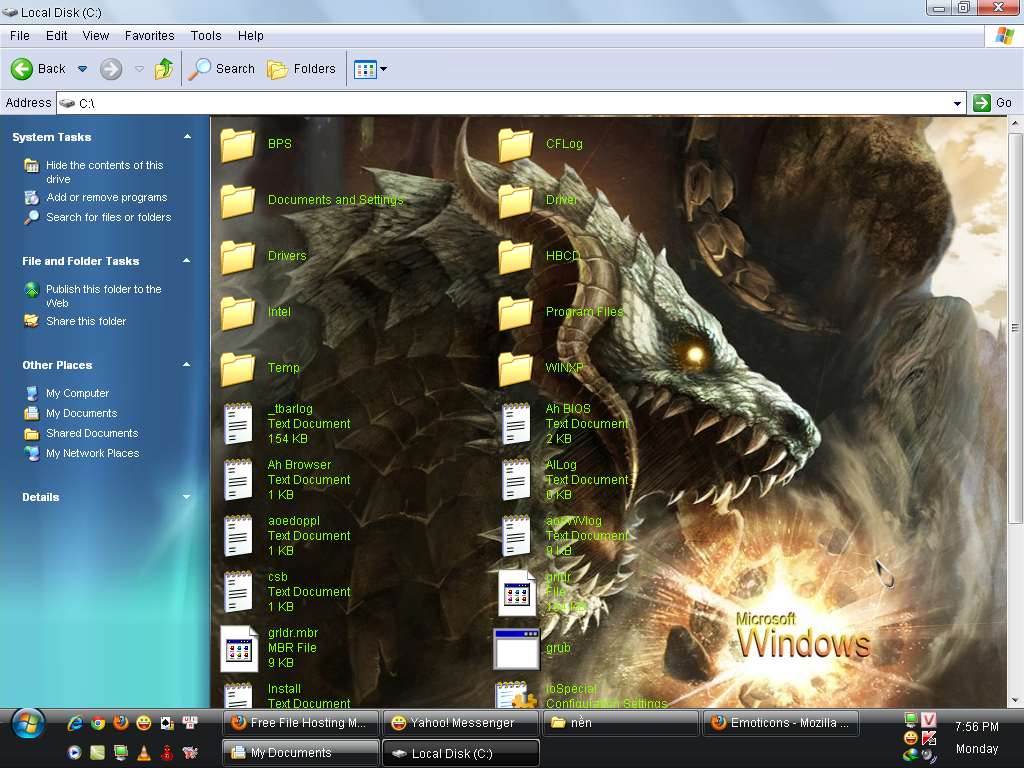Open the Views dropdown in toolbar
This screenshot has width=1024, height=768.
pyautogui.click(x=370, y=69)
